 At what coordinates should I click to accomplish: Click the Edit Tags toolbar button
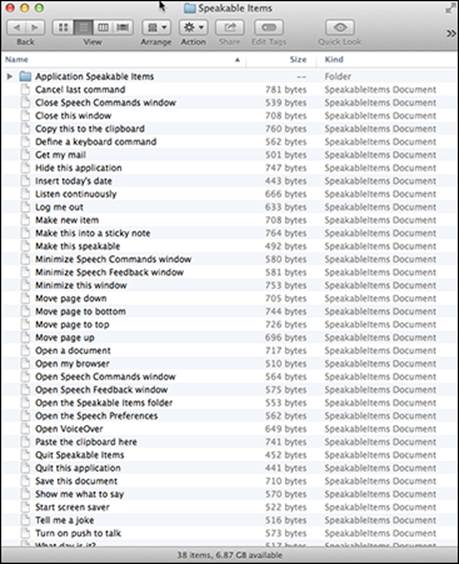click(x=269, y=27)
